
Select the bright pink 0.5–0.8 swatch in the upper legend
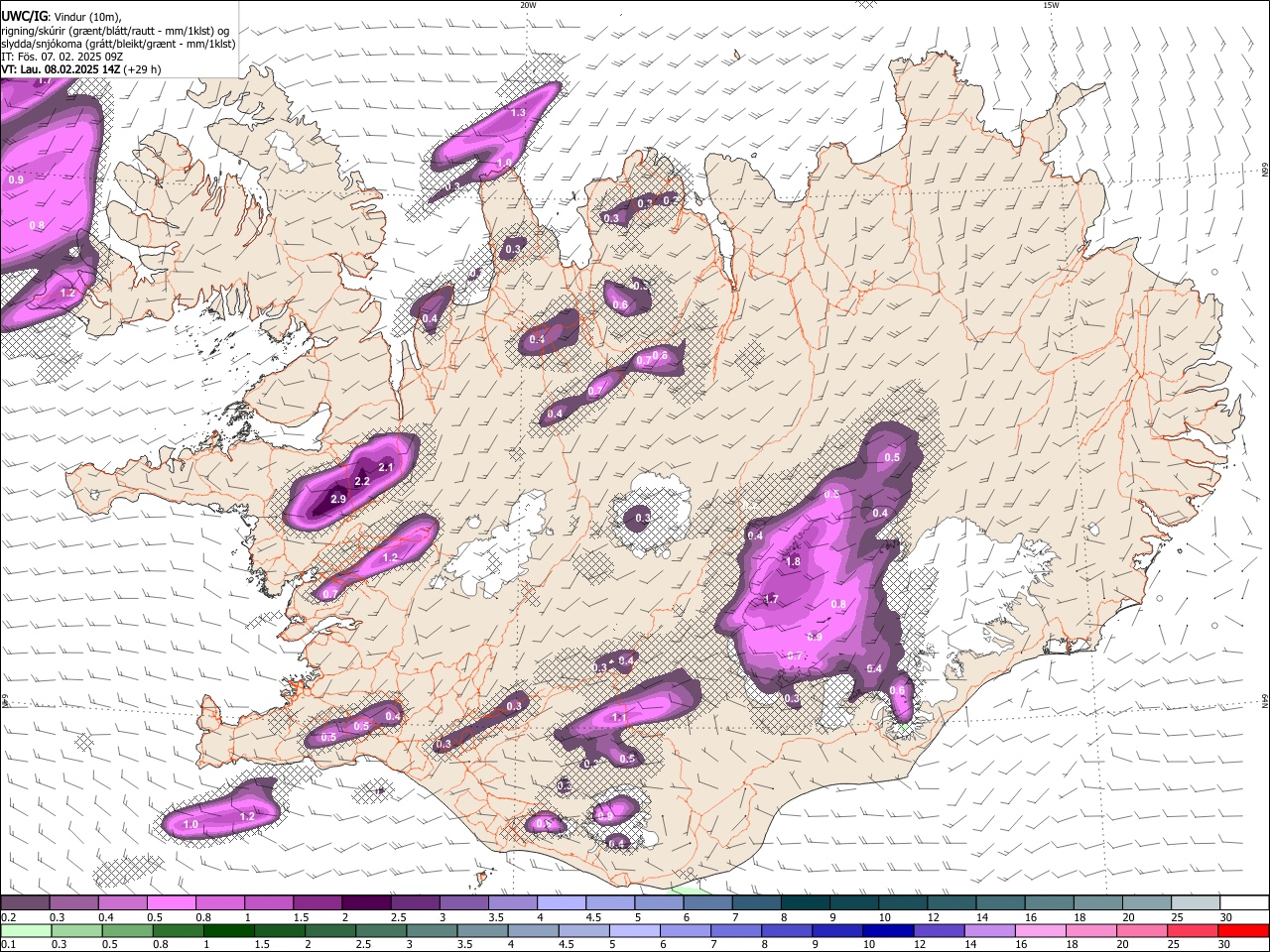click(x=171, y=903)
